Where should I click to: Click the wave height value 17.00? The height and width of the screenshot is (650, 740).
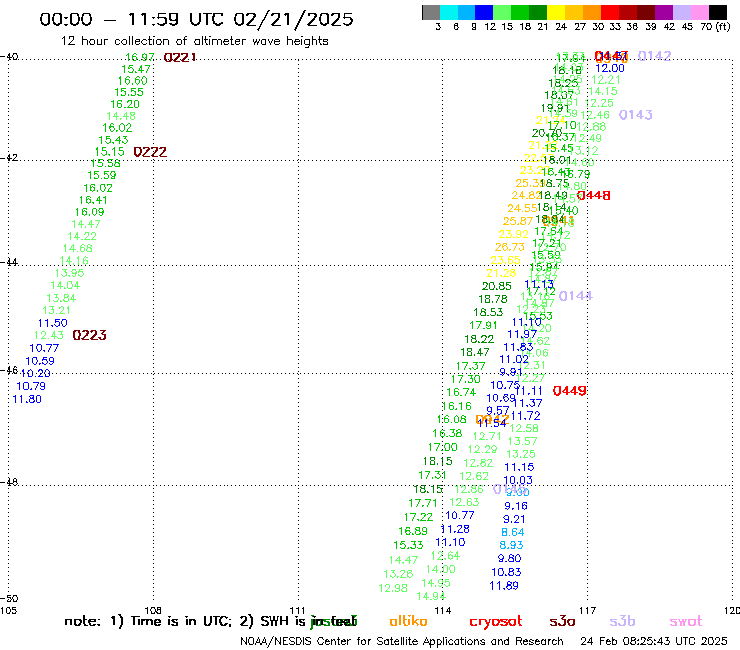tap(443, 447)
